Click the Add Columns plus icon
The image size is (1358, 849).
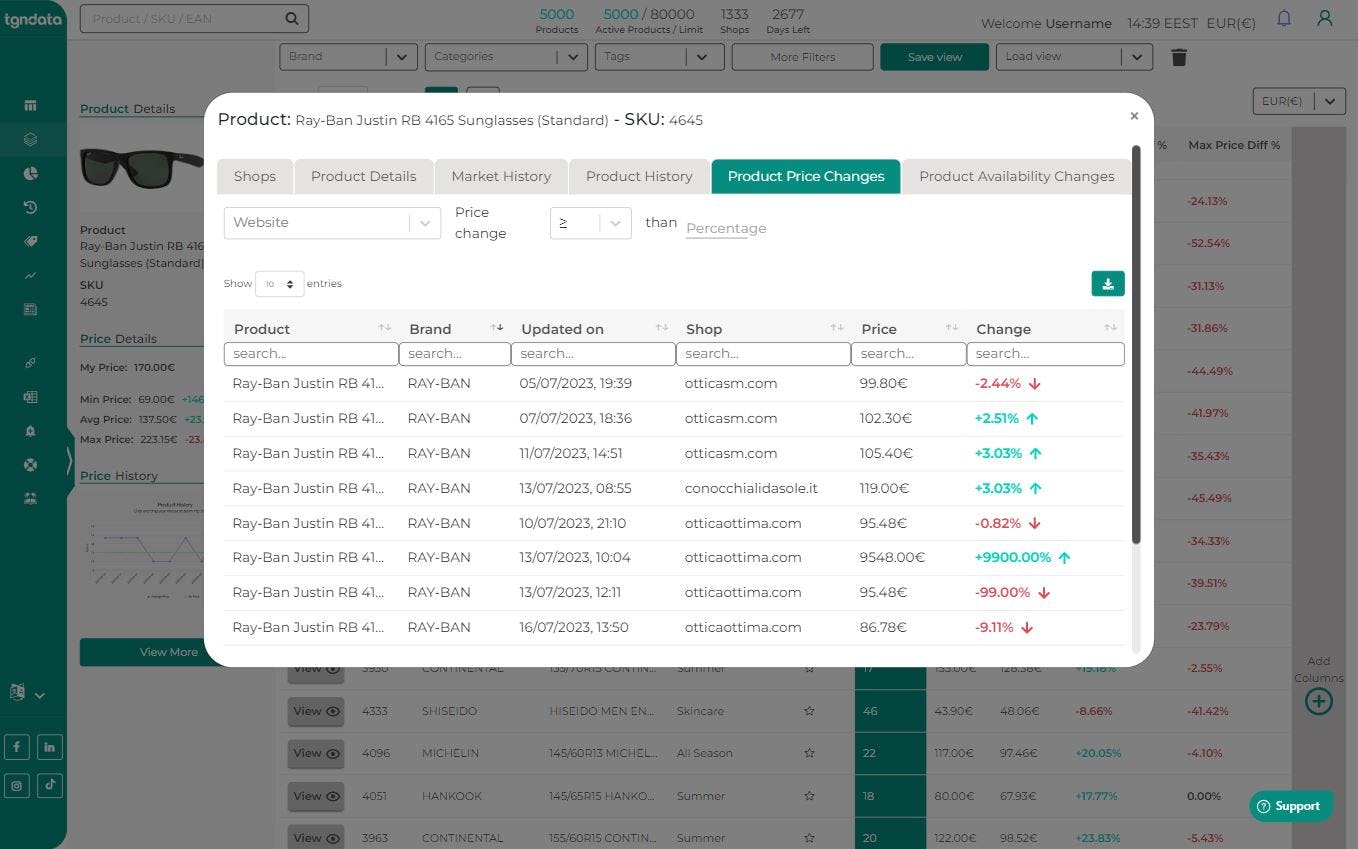(x=1319, y=701)
